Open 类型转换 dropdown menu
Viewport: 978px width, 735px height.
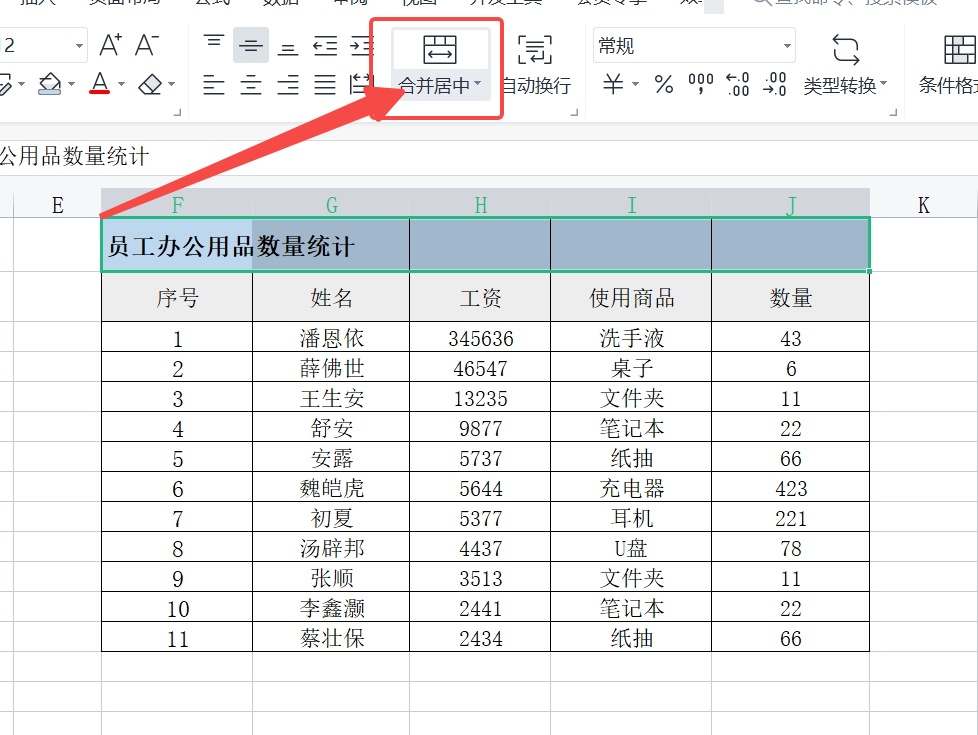[883, 84]
